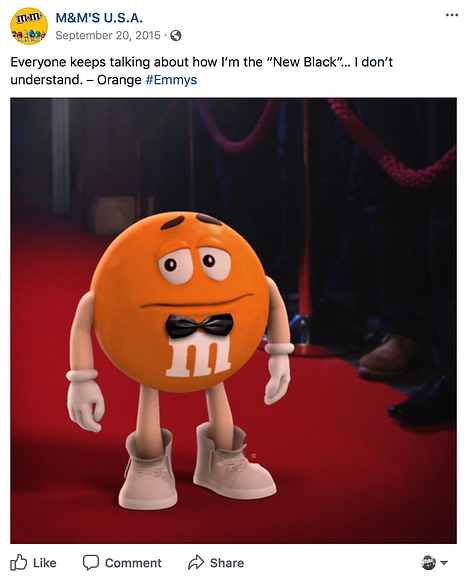Open the September 20, 2015 timestamp

(x=108, y=35)
